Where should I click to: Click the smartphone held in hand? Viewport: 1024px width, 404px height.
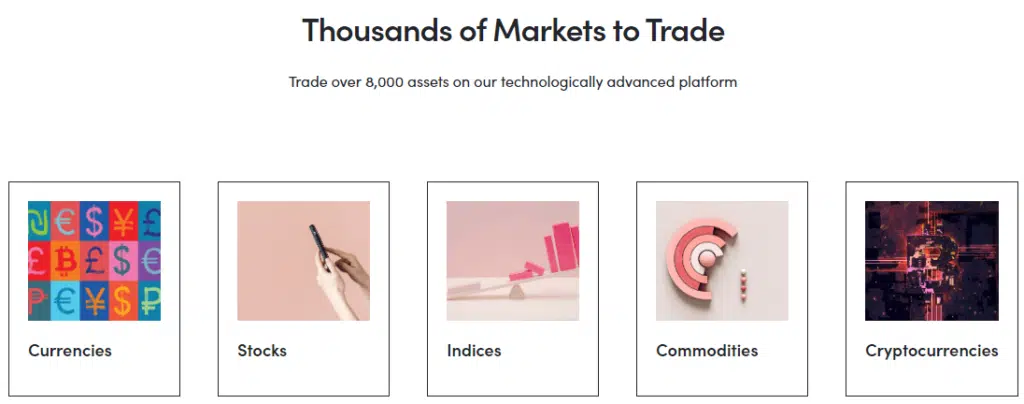point(316,236)
